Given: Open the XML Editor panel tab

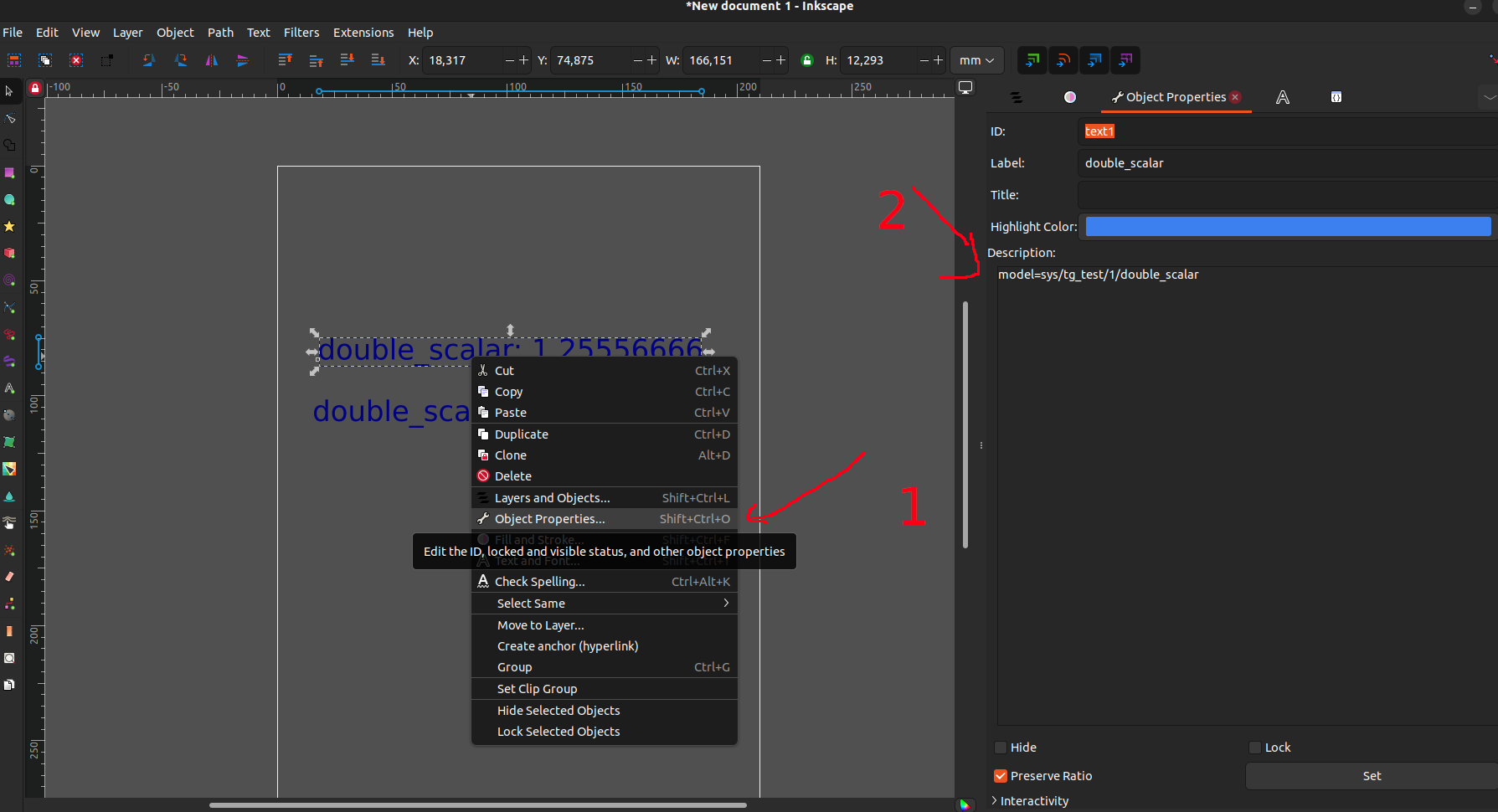Looking at the screenshot, I should [1336, 97].
